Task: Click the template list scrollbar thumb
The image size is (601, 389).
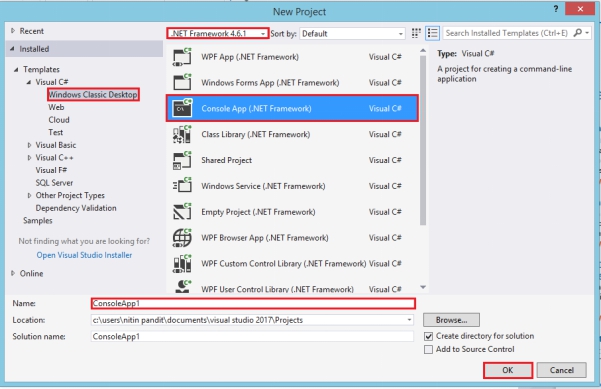Action: [x=423, y=140]
